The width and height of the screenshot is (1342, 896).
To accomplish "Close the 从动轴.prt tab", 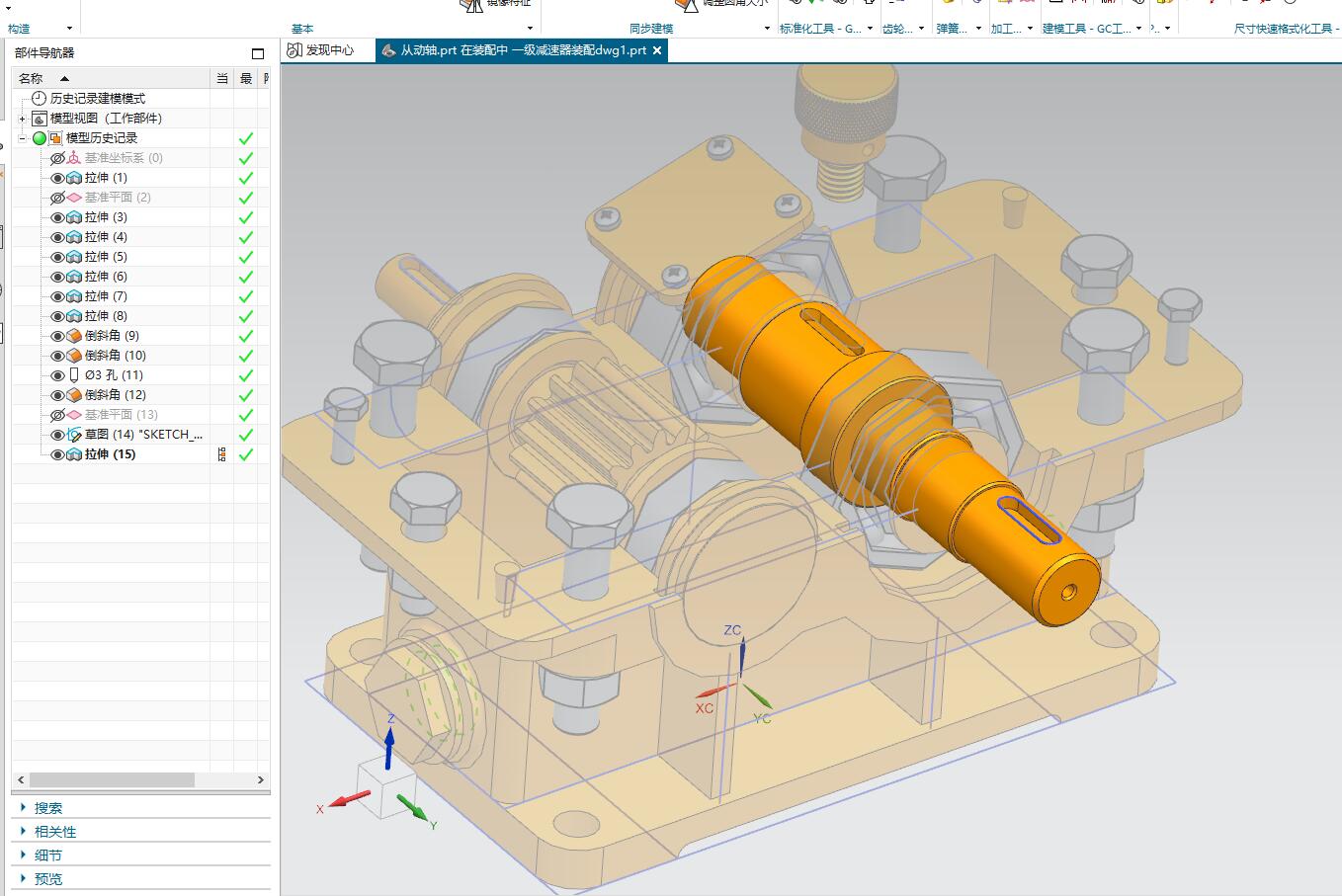I will pos(657,50).
